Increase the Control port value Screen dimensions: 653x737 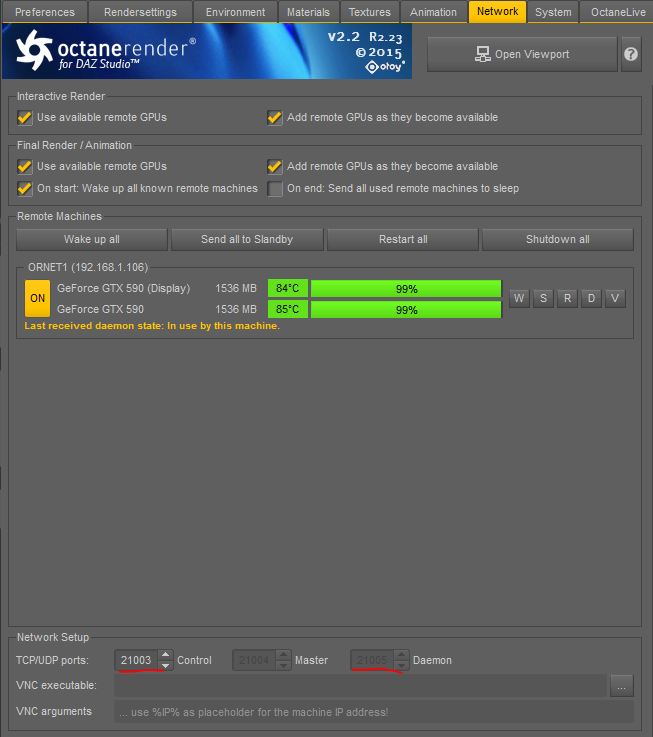[x=165, y=655]
